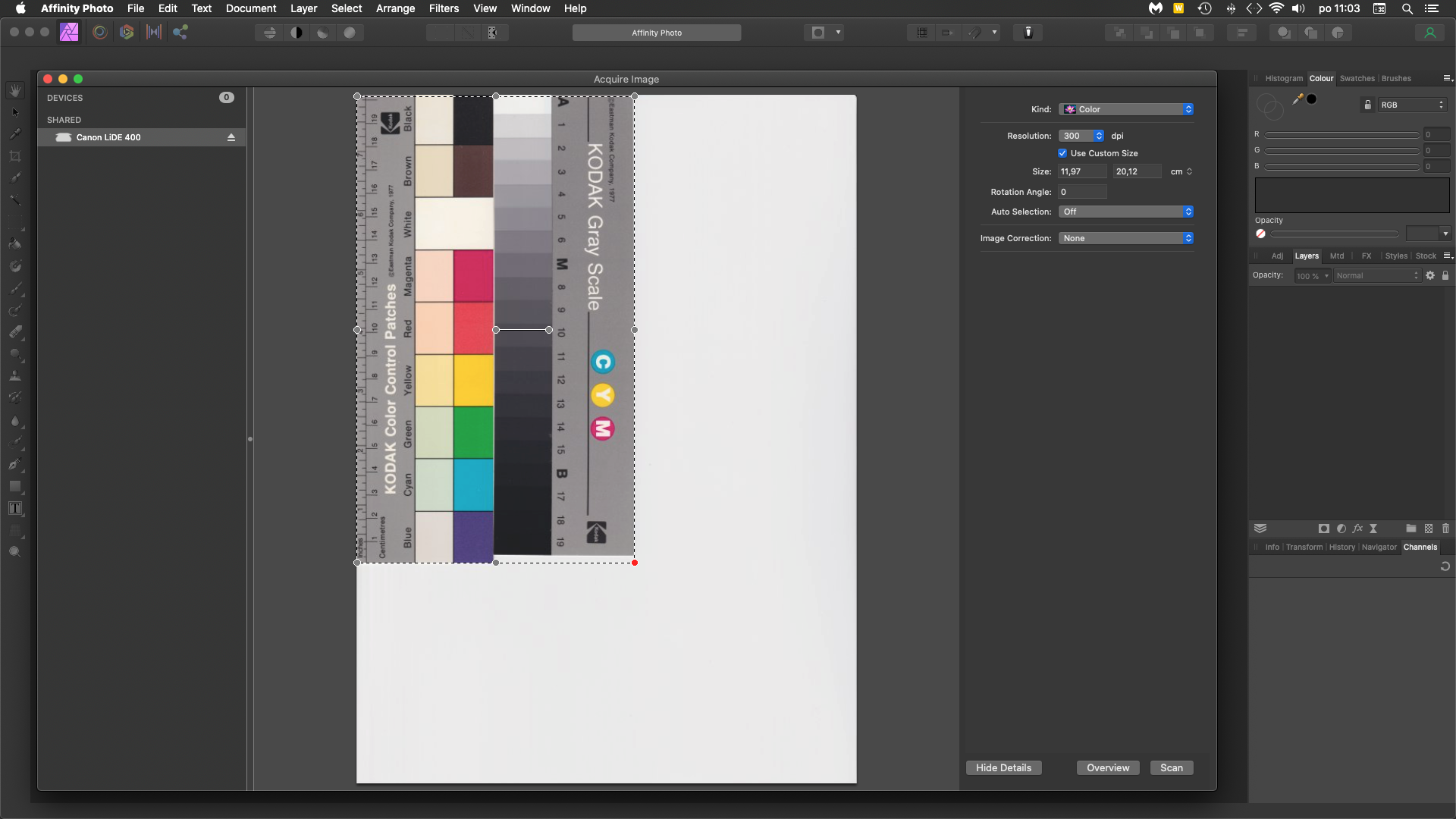Click the Rotation Angle input field
The height and width of the screenshot is (819, 1456).
pyautogui.click(x=1082, y=192)
